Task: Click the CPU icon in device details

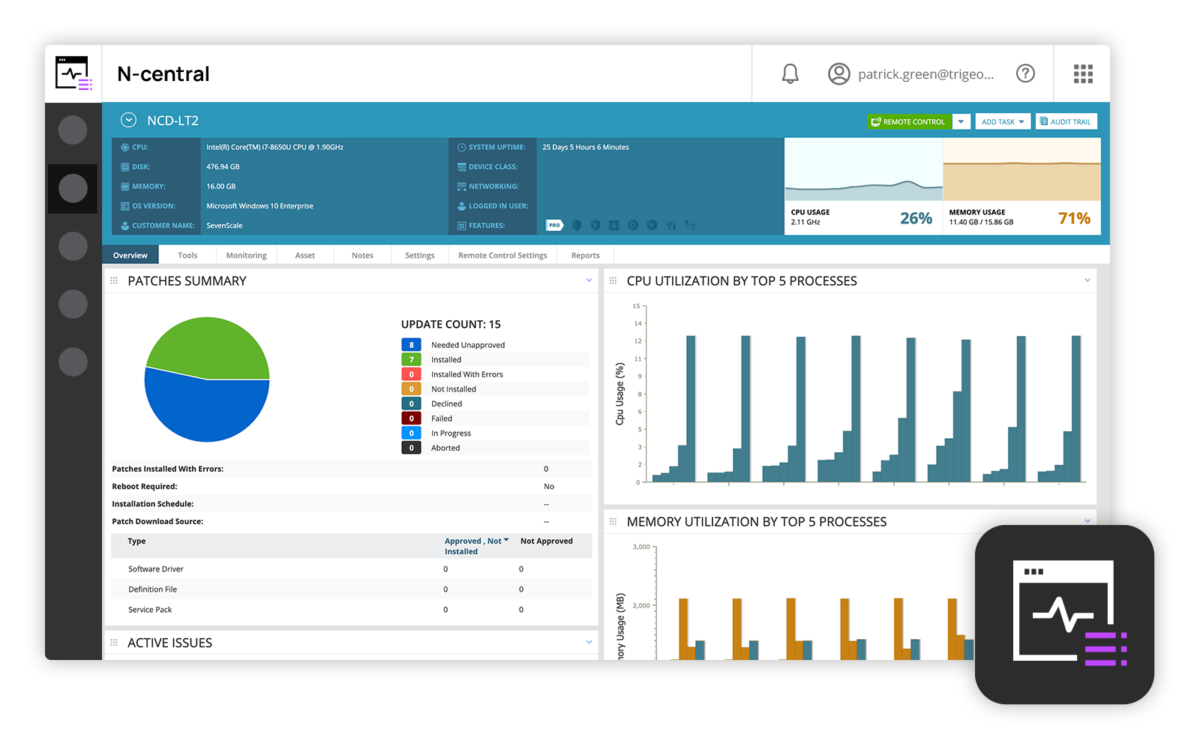Action: 125,147
